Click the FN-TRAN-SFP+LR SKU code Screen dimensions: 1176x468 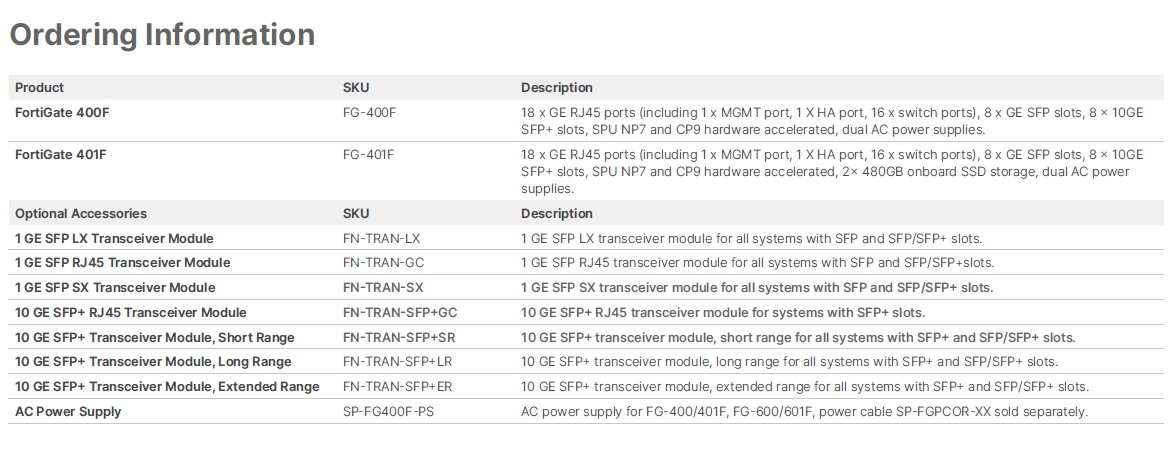point(398,362)
